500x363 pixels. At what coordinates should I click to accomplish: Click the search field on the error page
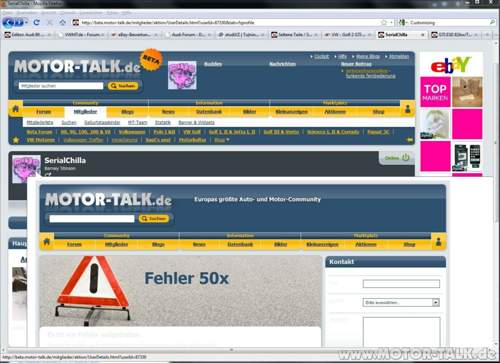click(x=92, y=219)
